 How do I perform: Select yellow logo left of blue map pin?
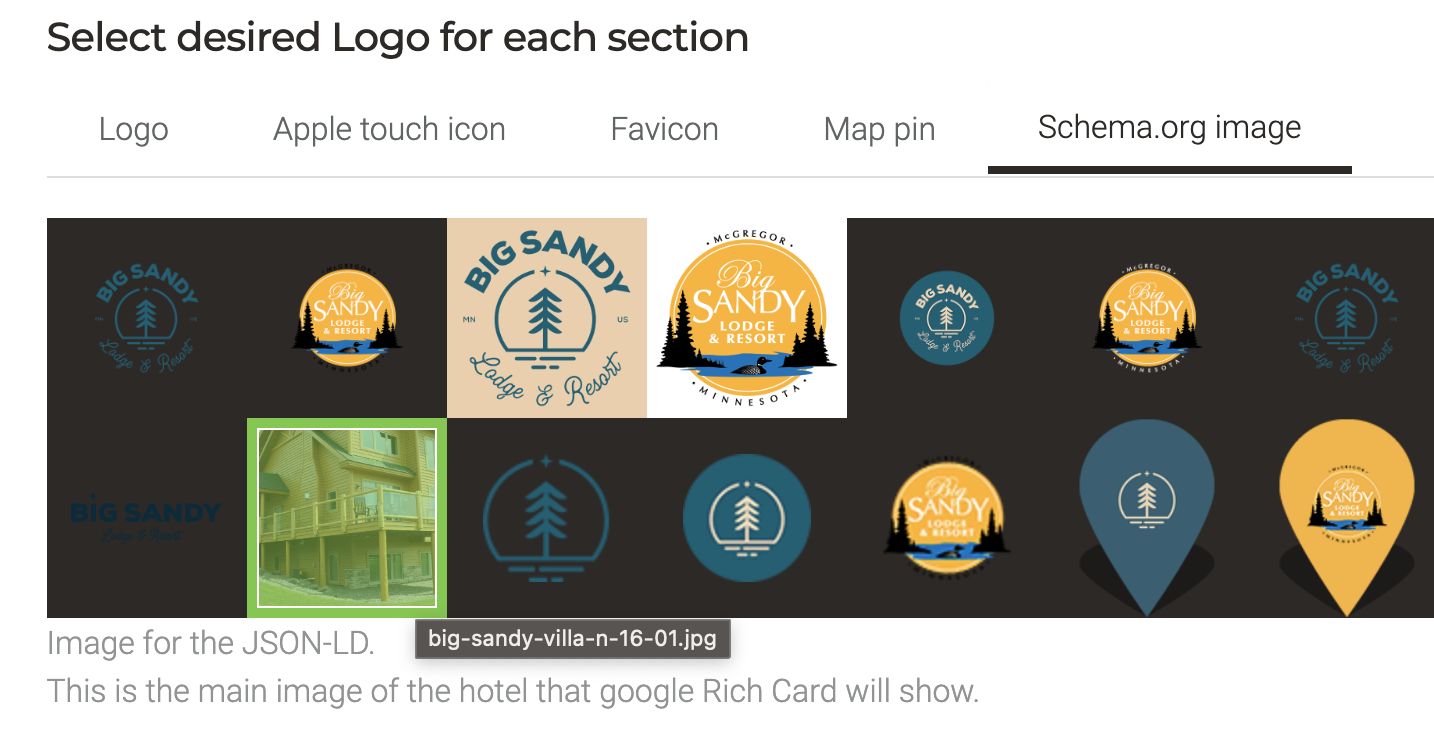947,518
